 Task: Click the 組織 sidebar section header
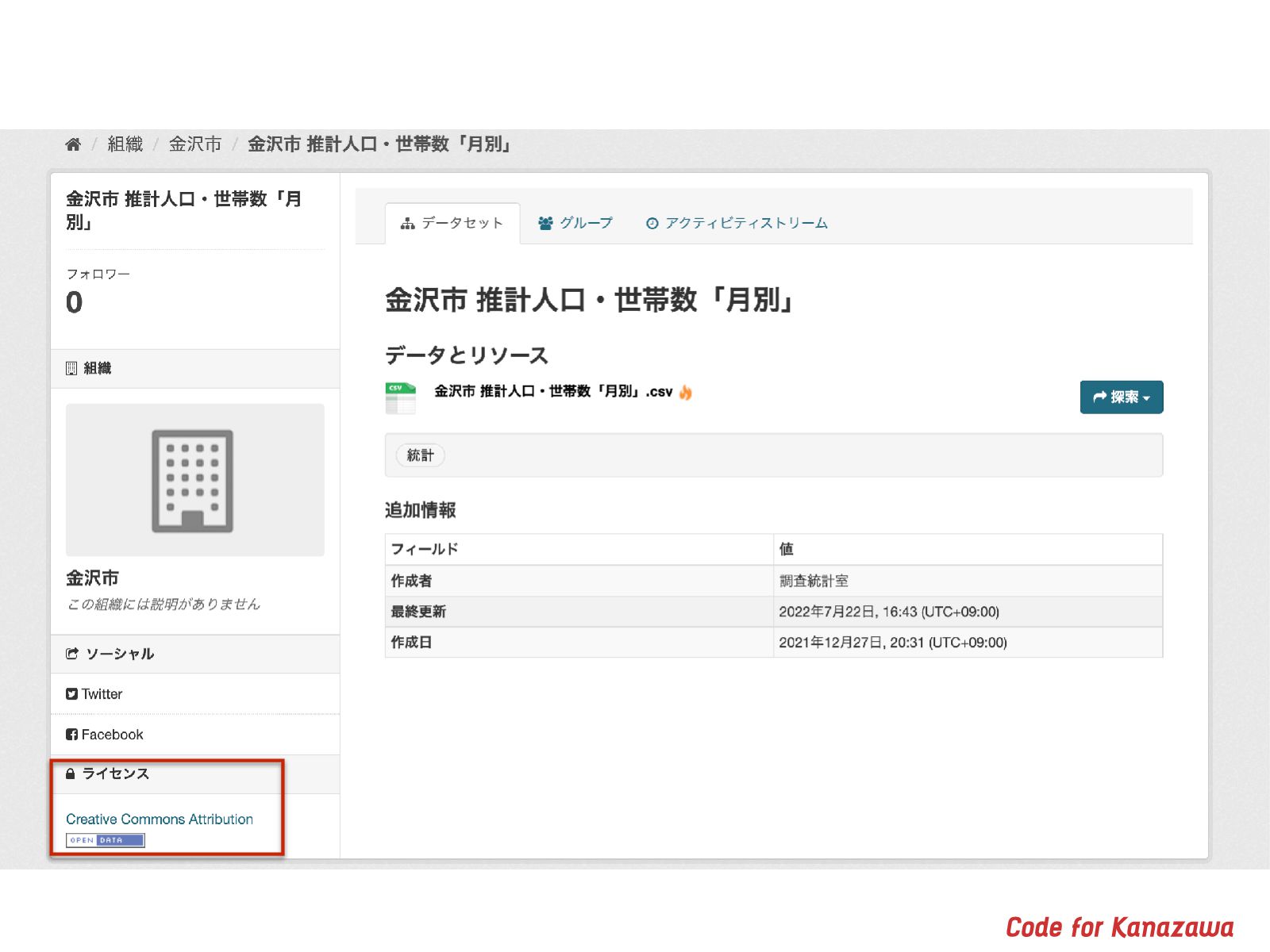coord(195,368)
